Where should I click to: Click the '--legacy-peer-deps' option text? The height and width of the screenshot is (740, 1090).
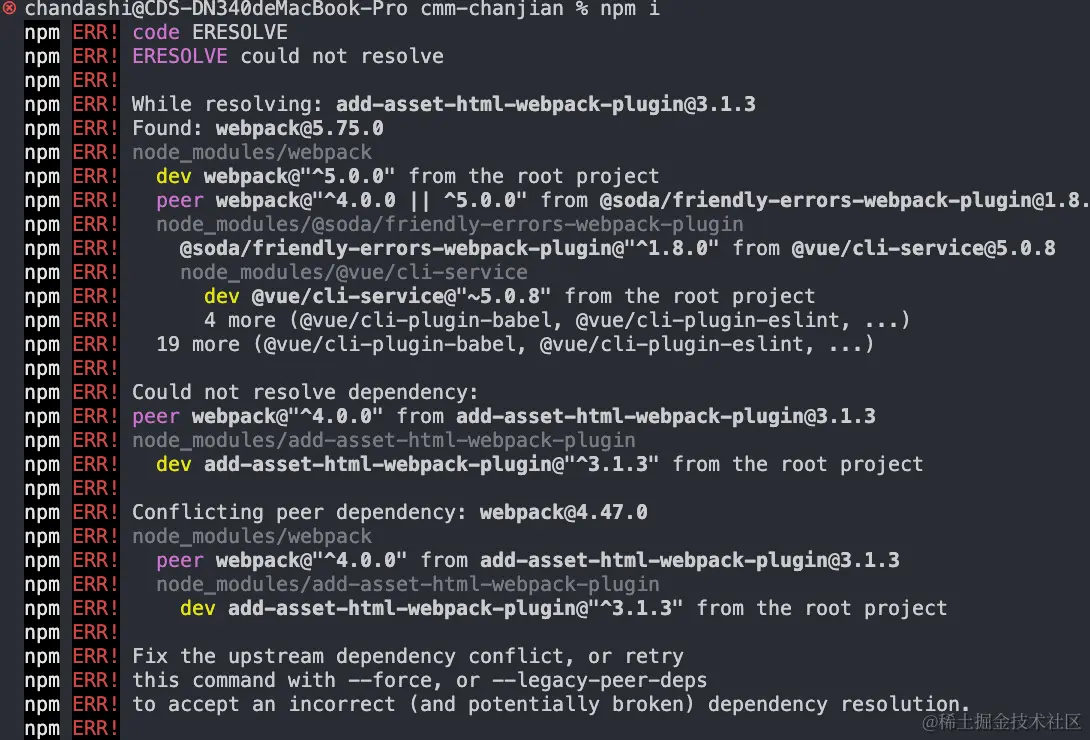point(599,681)
